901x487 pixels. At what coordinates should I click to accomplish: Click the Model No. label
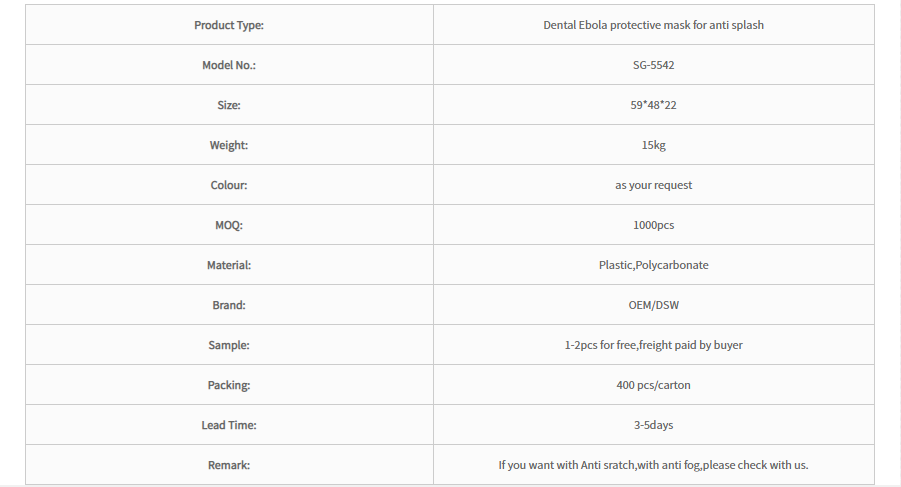(229, 65)
